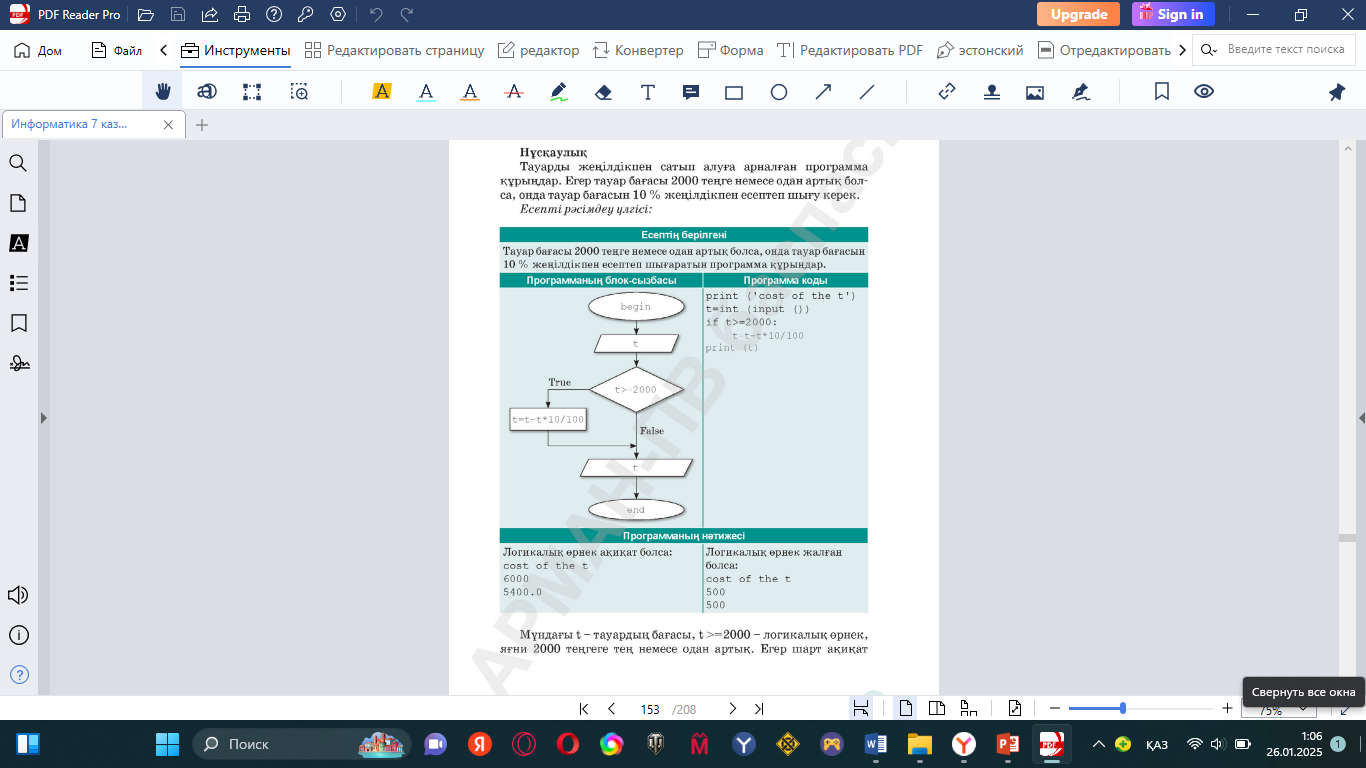Go to the first page

click(x=584, y=709)
